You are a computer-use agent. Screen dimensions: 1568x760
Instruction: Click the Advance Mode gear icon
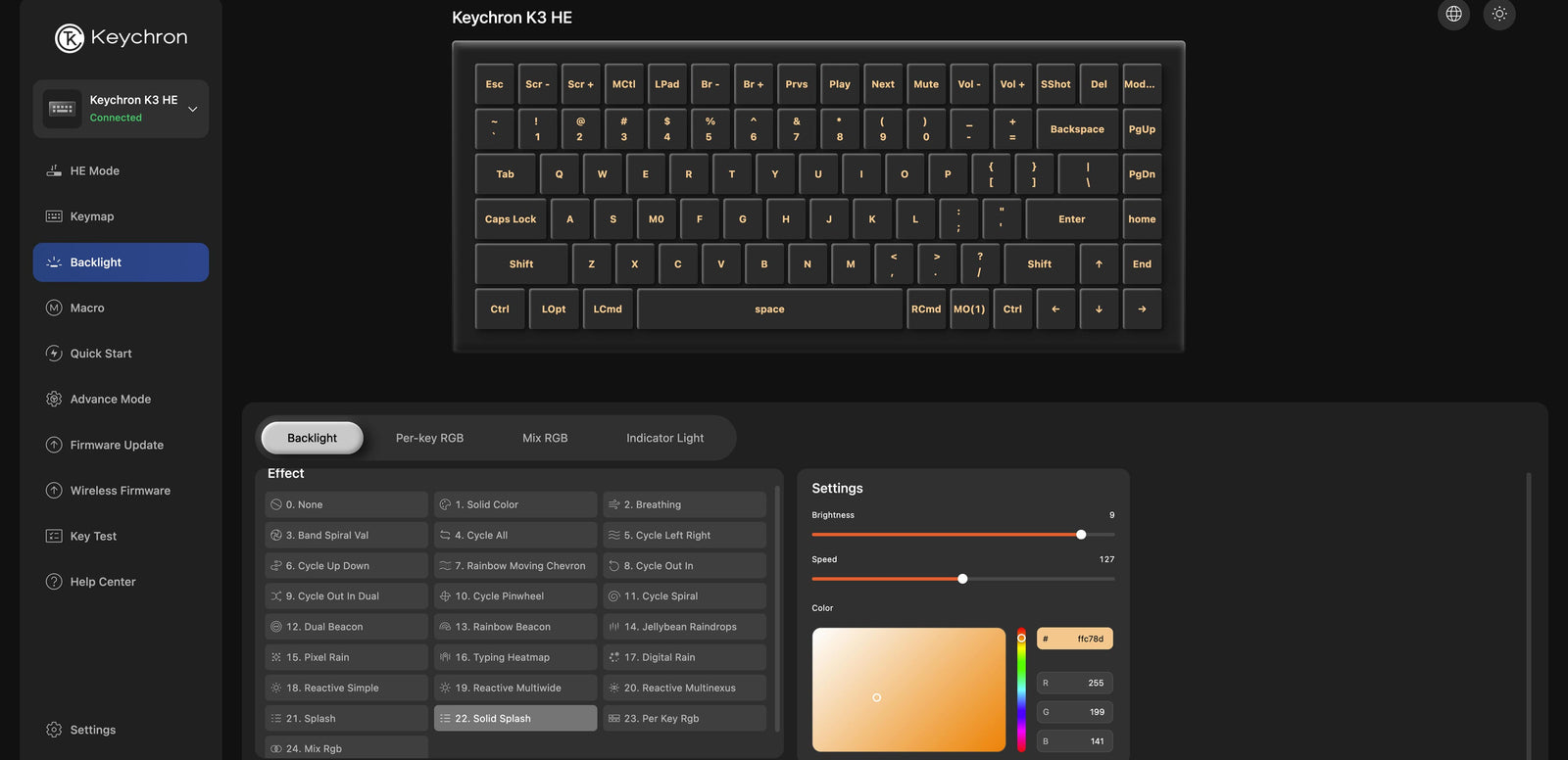[54, 399]
